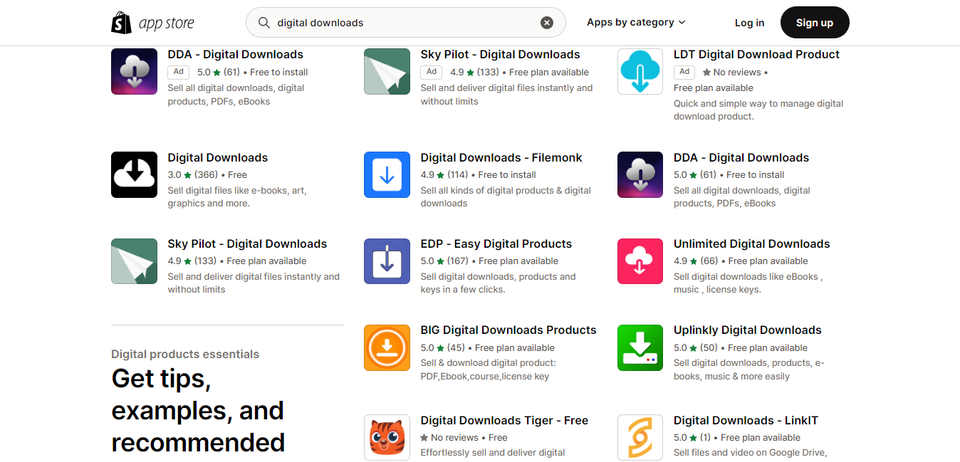The height and width of the screenshot is (462, 960).
Task: Click '3.0 (366) • Free' rating text
Action: (208, 175)
